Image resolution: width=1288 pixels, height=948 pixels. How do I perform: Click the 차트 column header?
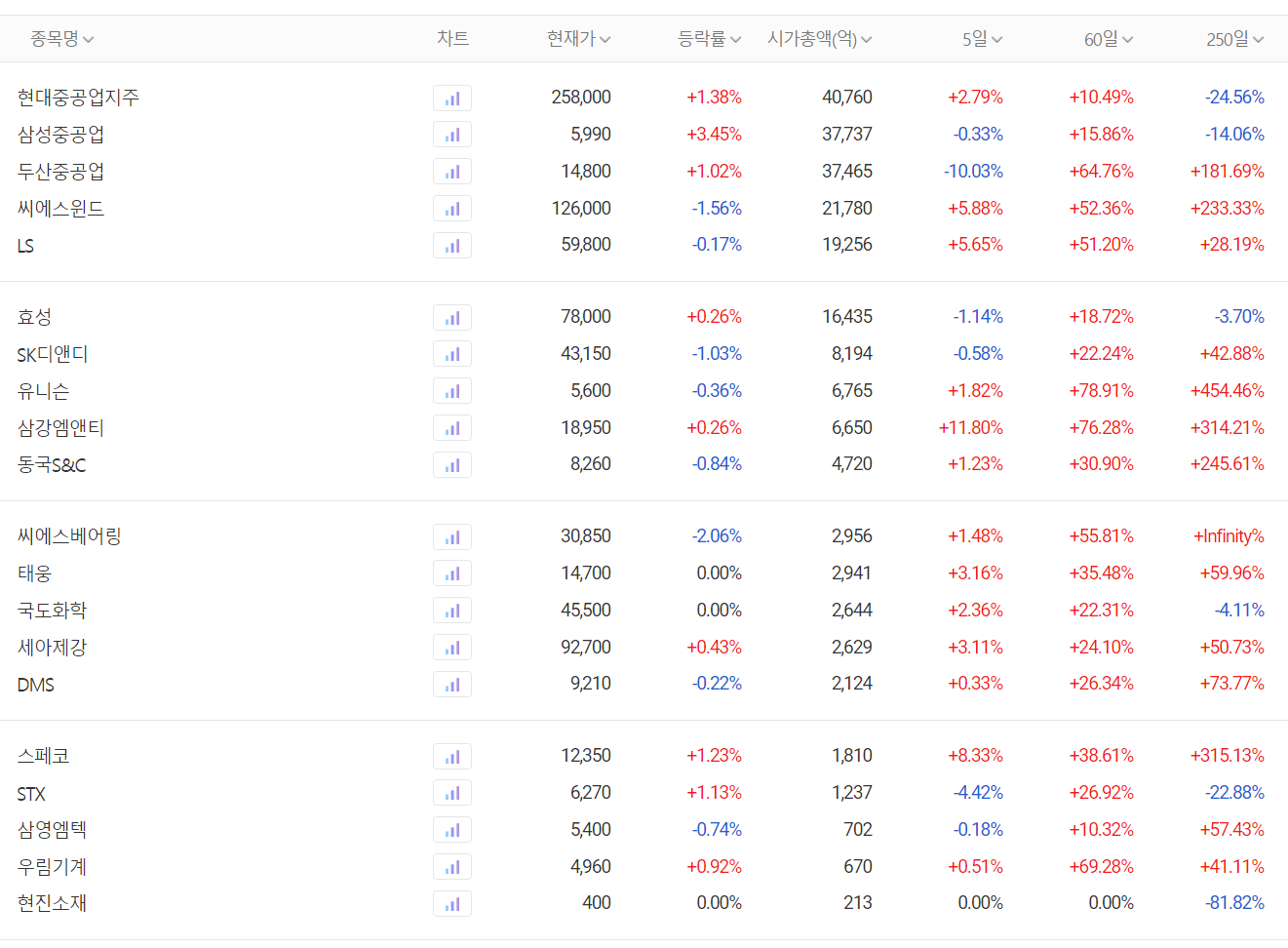[452, 39]
